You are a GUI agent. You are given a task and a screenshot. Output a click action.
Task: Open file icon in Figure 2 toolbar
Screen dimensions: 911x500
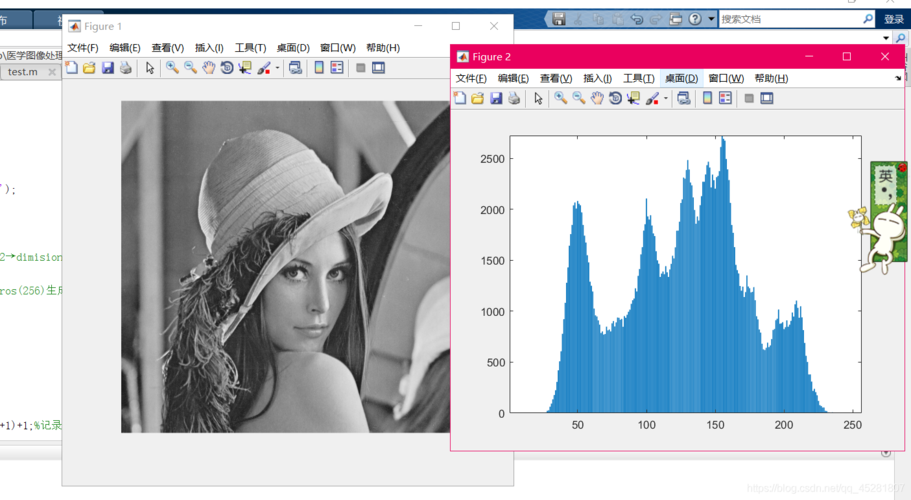[478, 98]
